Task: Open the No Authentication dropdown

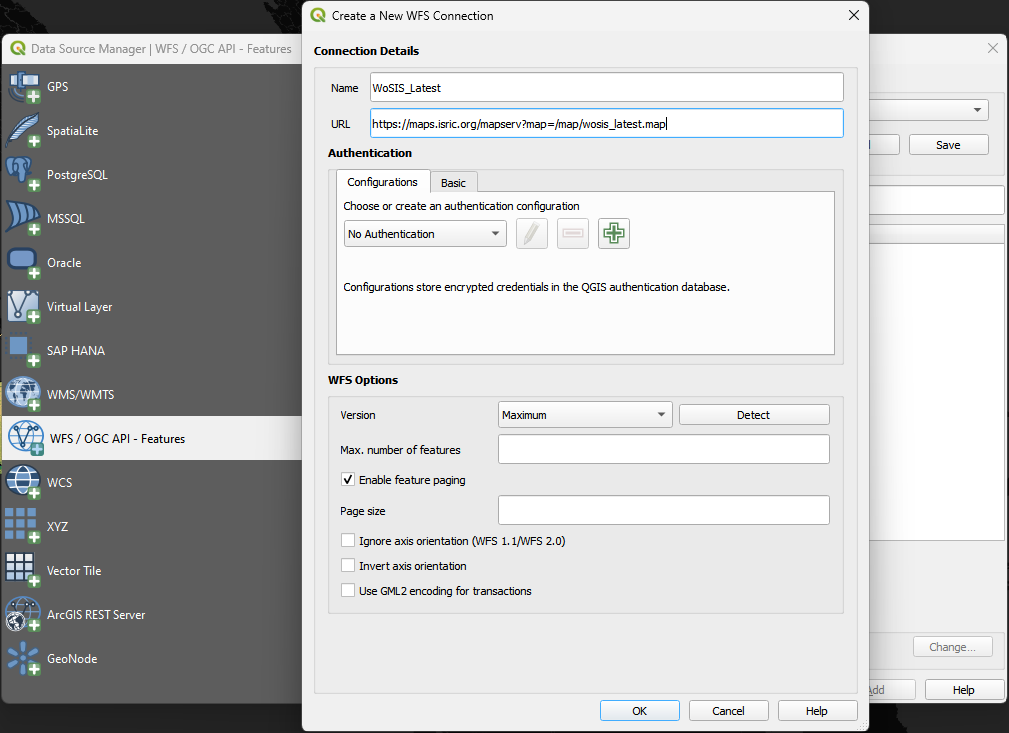Action: pos(425,234)
